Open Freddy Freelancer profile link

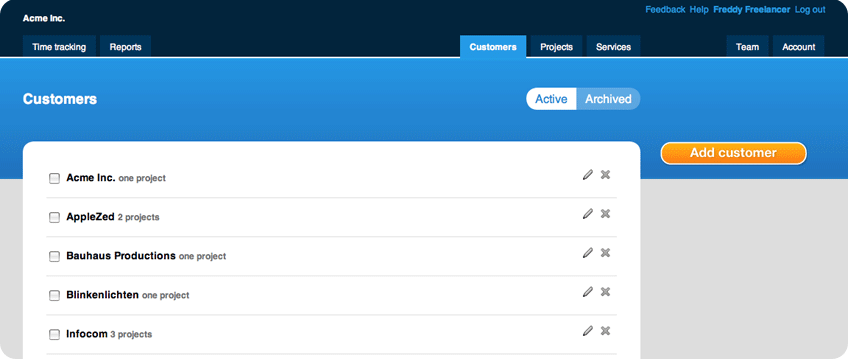752,10
